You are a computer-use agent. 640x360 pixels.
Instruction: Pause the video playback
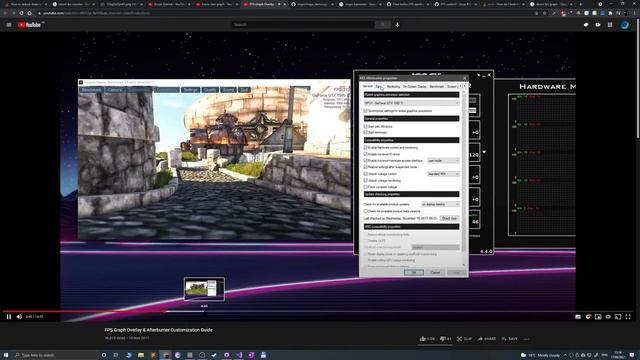(x=9, y=317)
